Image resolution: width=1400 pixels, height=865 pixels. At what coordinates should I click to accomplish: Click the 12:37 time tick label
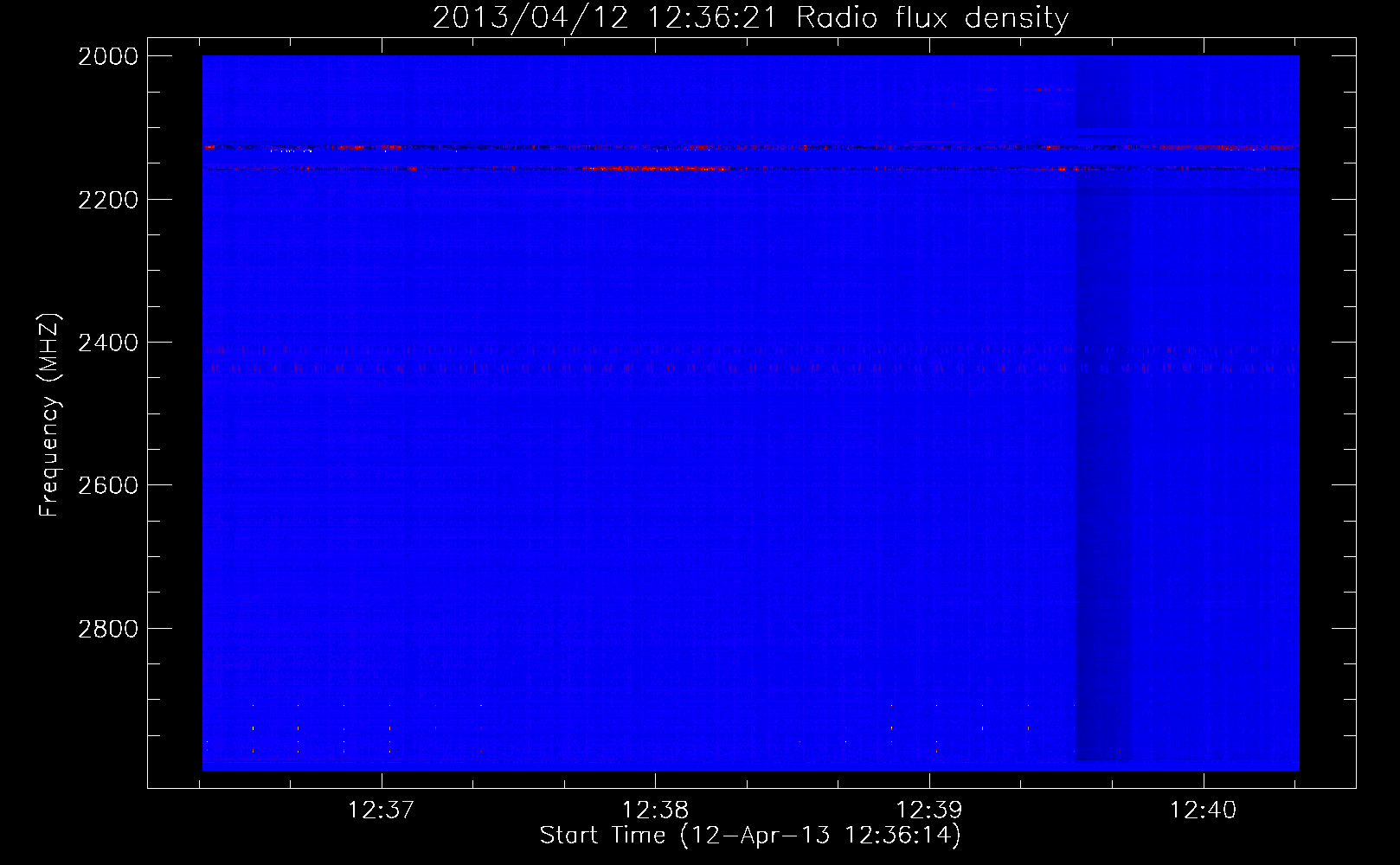(381, 811)
